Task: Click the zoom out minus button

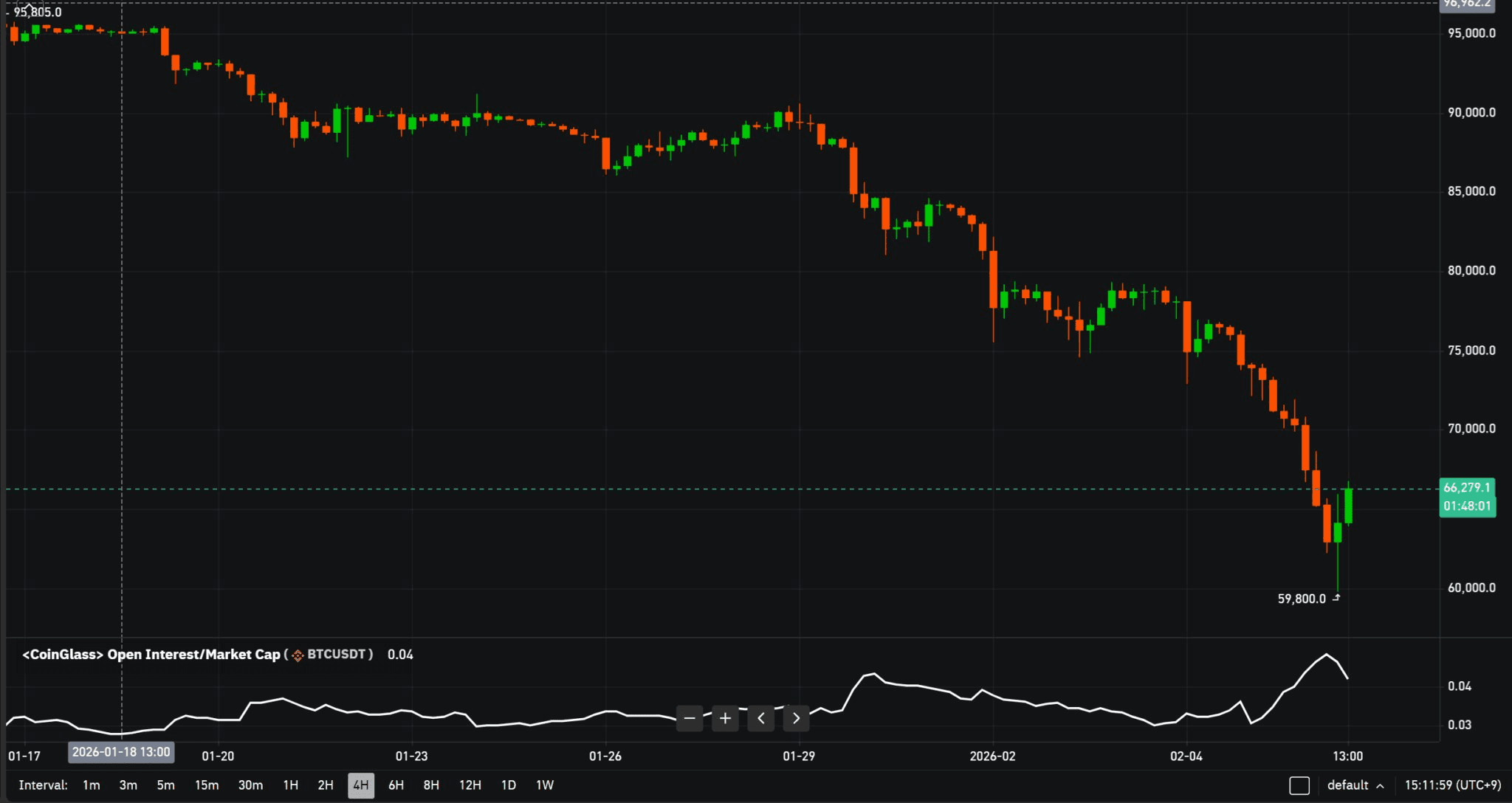Action: [690, 718]
